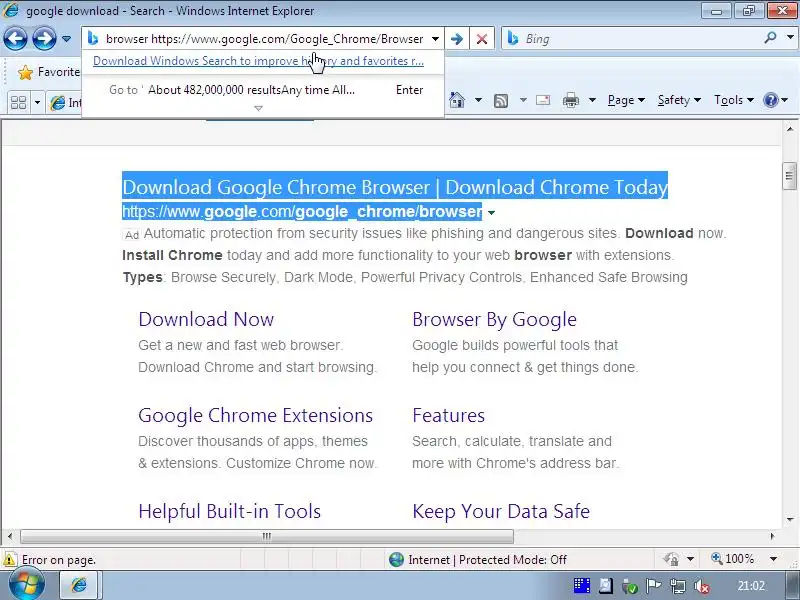This screenshot has width=800, height=600.
Task: Click the 21:02 taskbar clock
Action: 751,586
